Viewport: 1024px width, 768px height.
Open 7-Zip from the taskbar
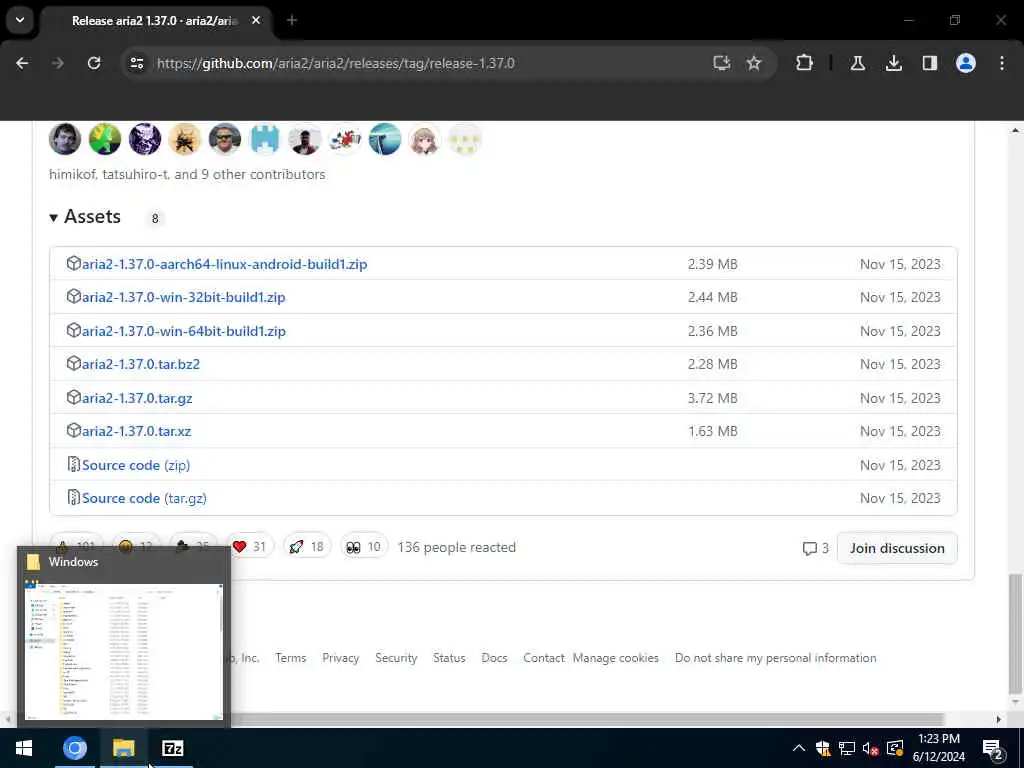point(172,748)
